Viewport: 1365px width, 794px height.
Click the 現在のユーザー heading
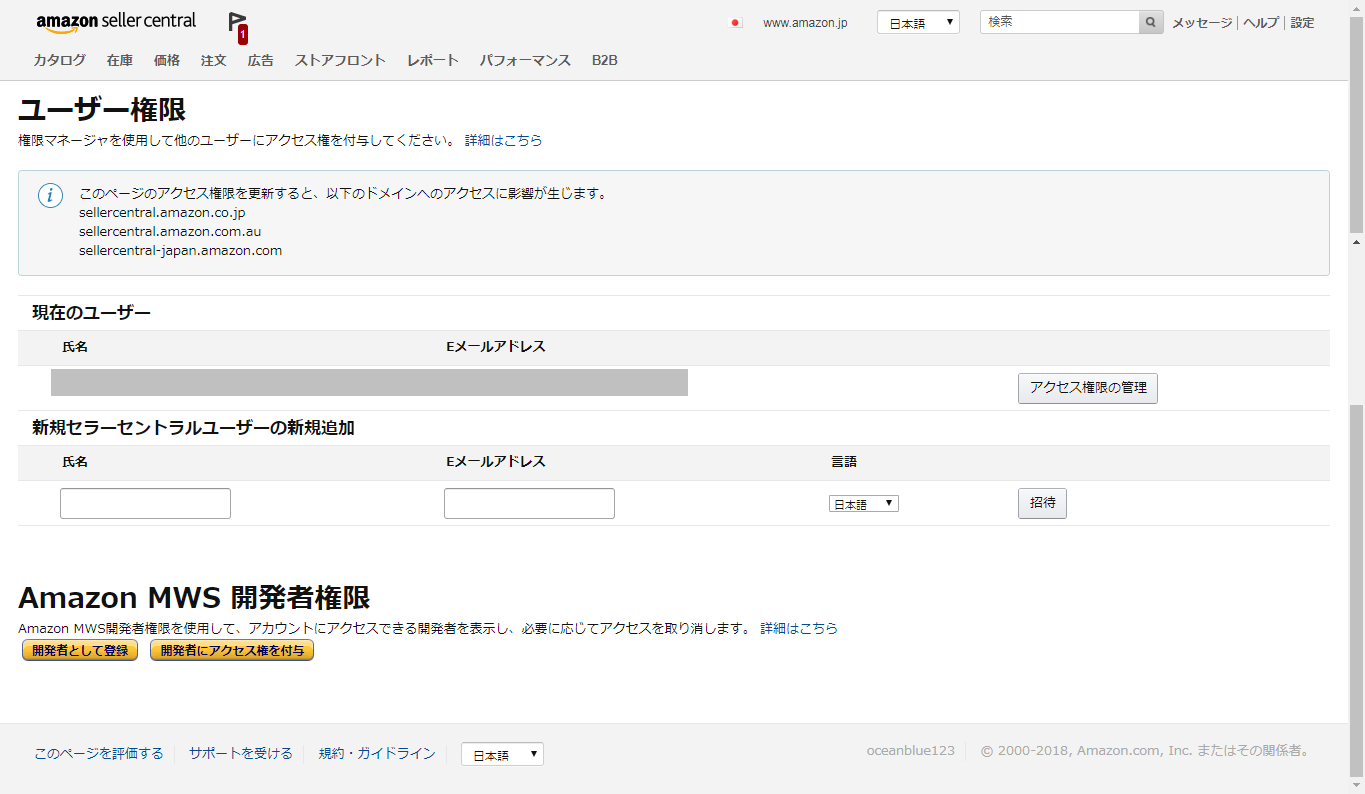91,313
